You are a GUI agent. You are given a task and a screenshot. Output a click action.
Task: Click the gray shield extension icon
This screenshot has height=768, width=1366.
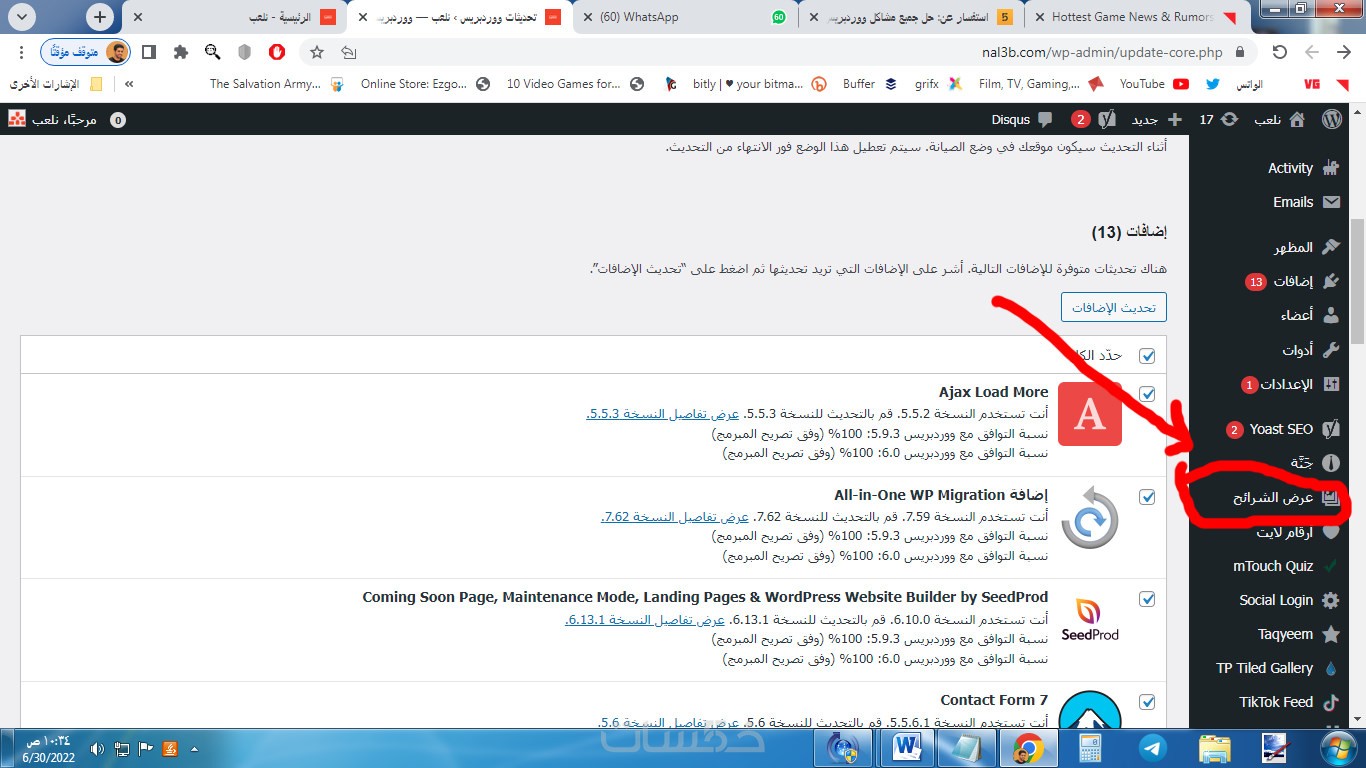[245, 52]
